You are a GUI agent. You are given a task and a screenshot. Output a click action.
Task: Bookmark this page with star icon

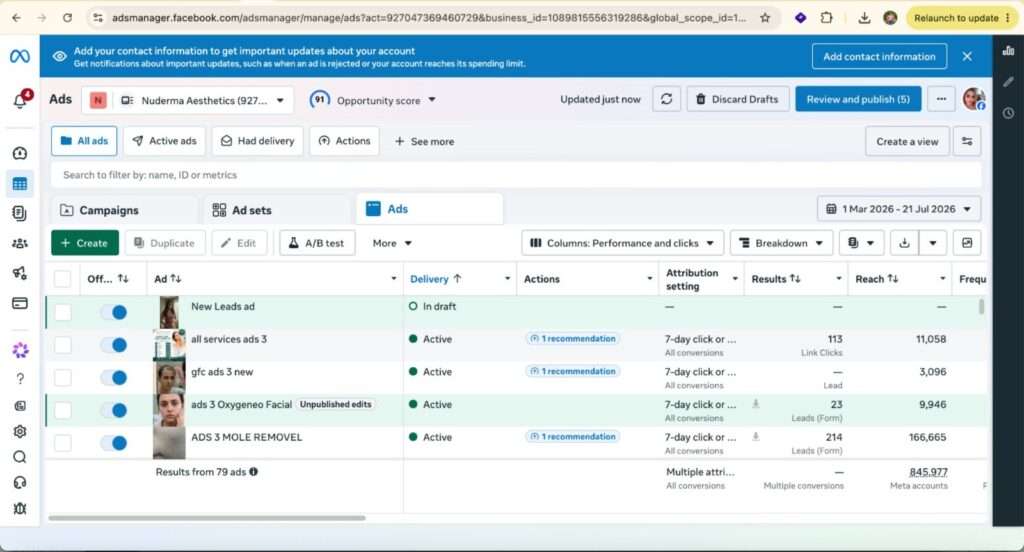point(765,18)
